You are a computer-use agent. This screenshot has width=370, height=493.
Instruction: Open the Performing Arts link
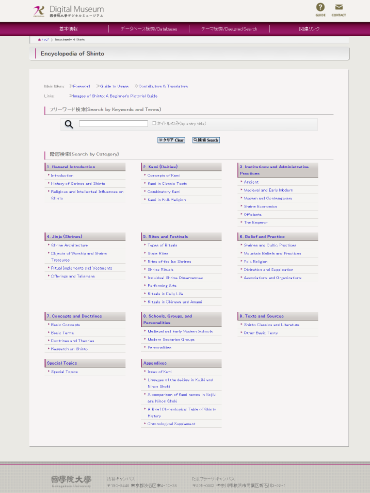tap(162, 286)
